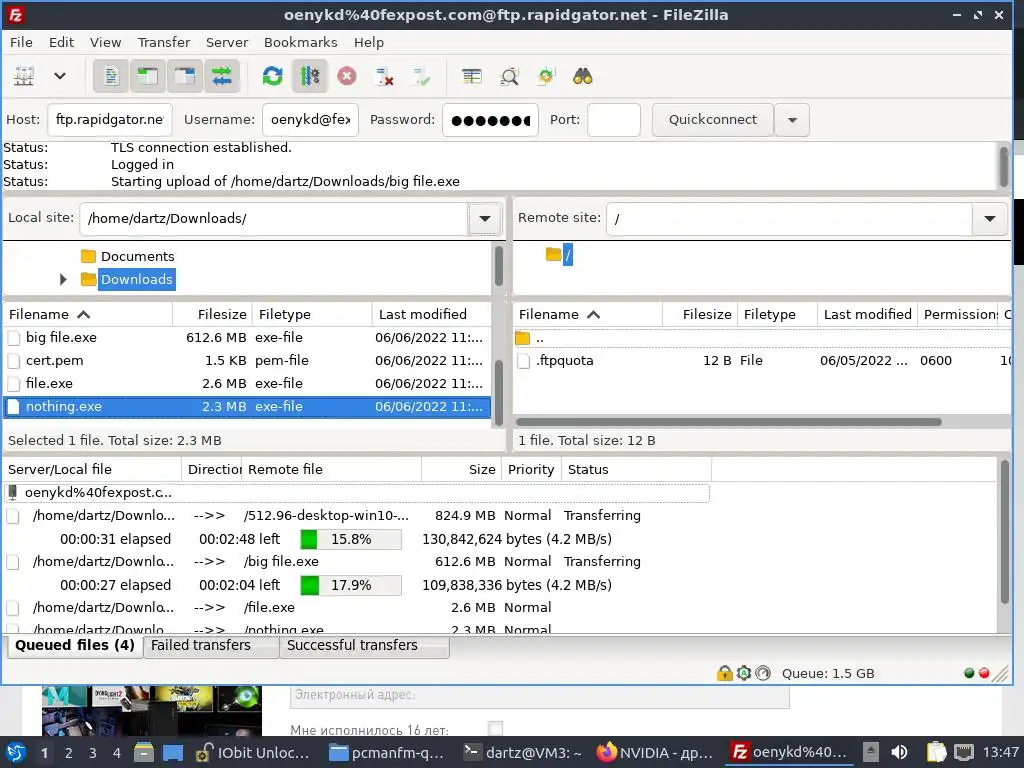Switch to workspace 2 in taskbar

point(69,753)
